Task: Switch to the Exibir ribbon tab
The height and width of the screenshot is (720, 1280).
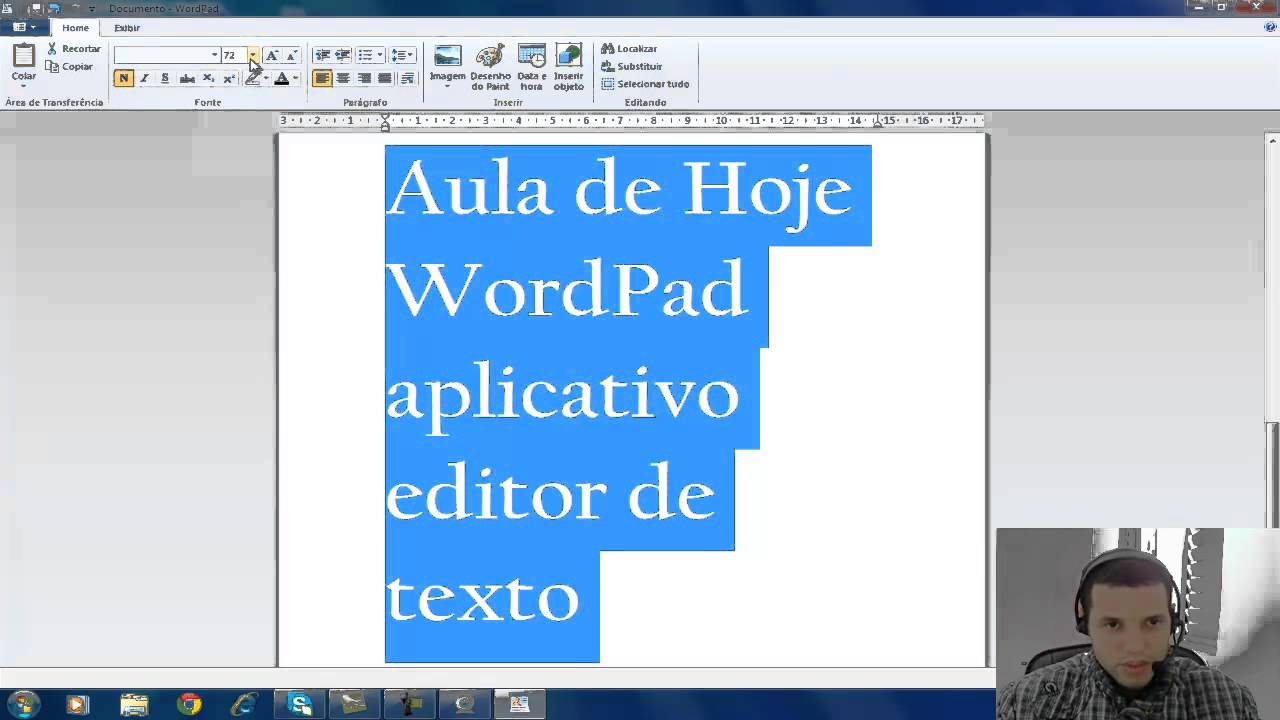Action: click(127, 28)
